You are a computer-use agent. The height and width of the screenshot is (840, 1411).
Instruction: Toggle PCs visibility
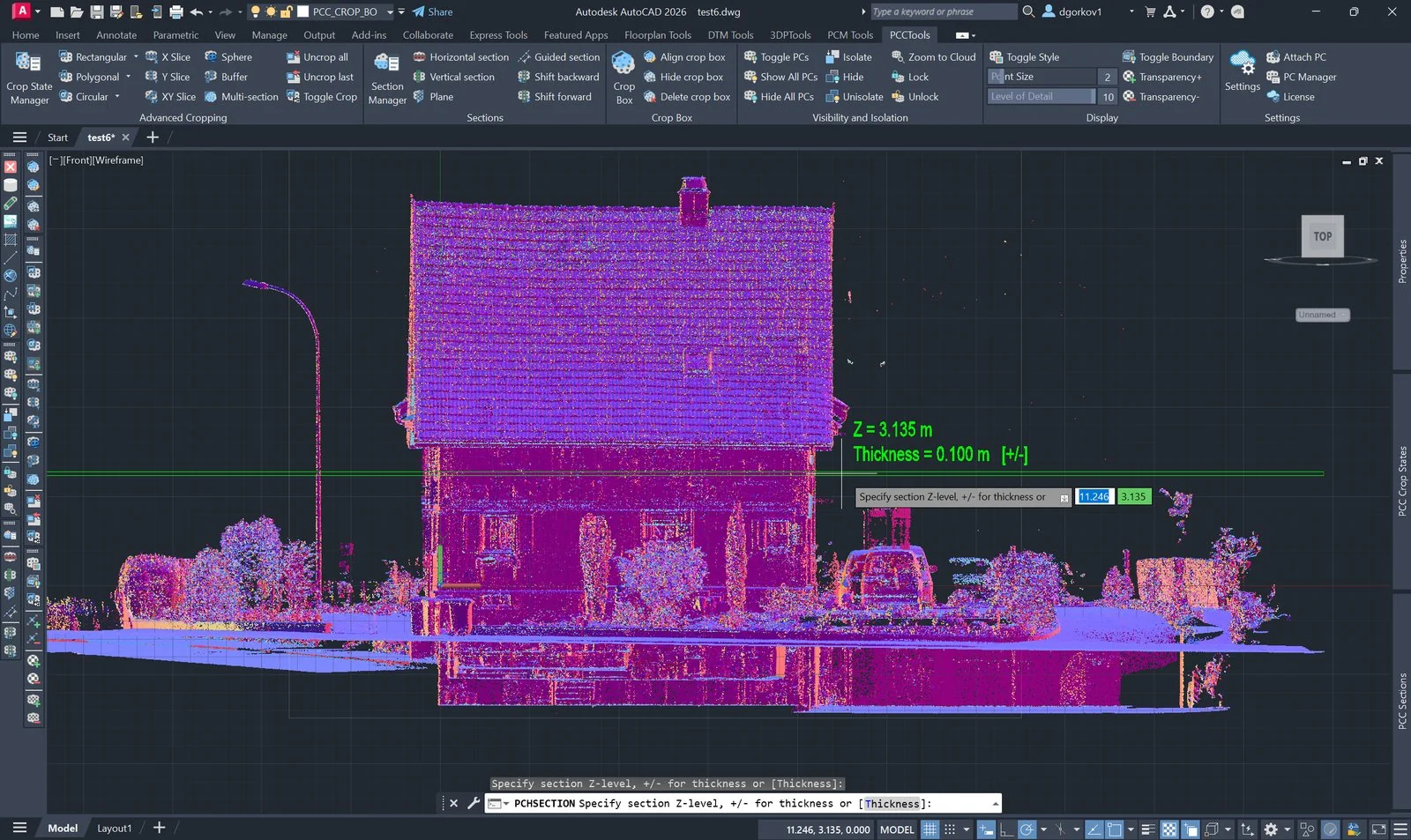[776, 56]
